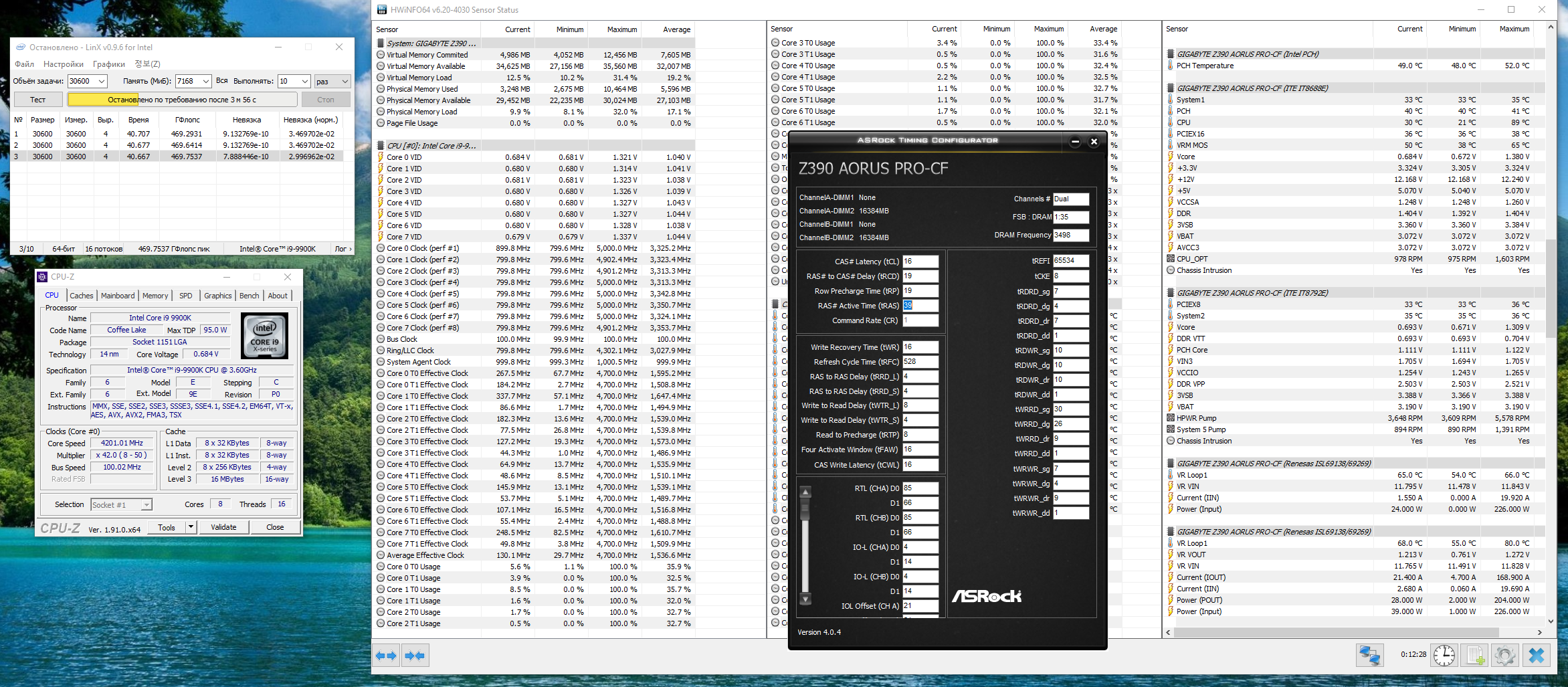Click the Intel Core i9 logo in CPU-Z
The height and width of the screenshot is (687, 1568).
tap(264, 336)
